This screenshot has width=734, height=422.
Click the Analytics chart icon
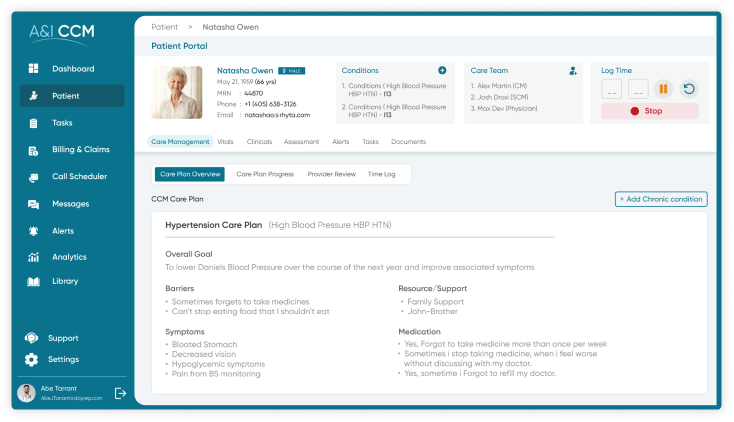pyautogui.click(x=33, y=257)
